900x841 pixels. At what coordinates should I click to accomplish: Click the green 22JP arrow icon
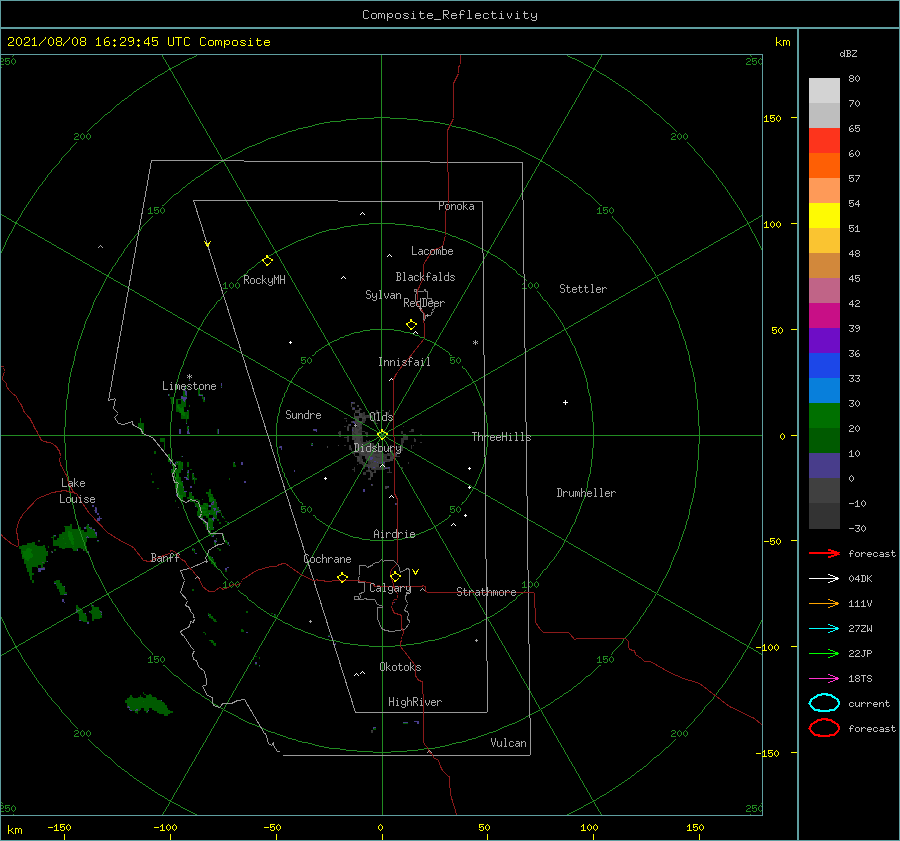pyautogui.click(x=824, y=653)
